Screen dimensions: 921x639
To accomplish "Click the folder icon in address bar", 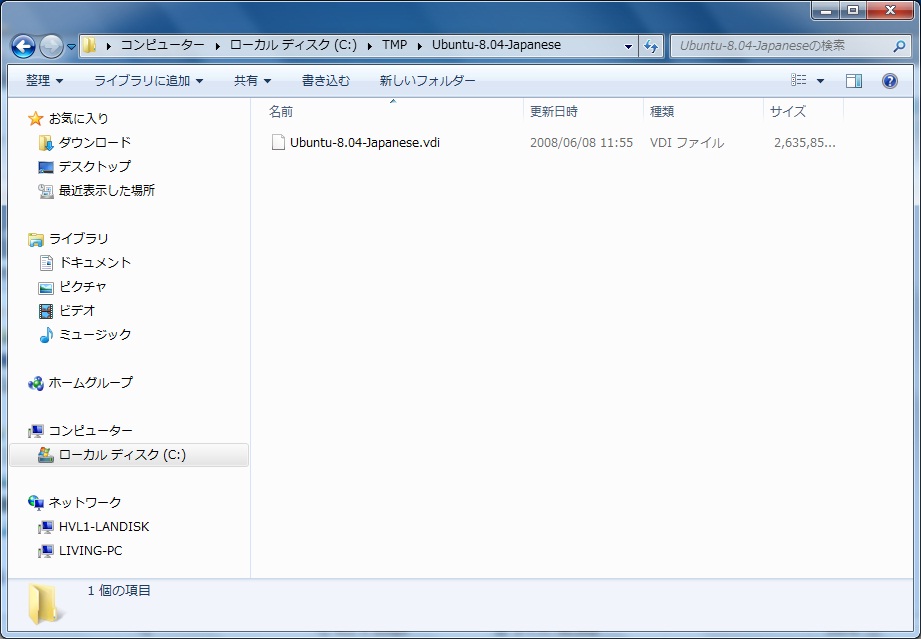I will click(89, 45).
